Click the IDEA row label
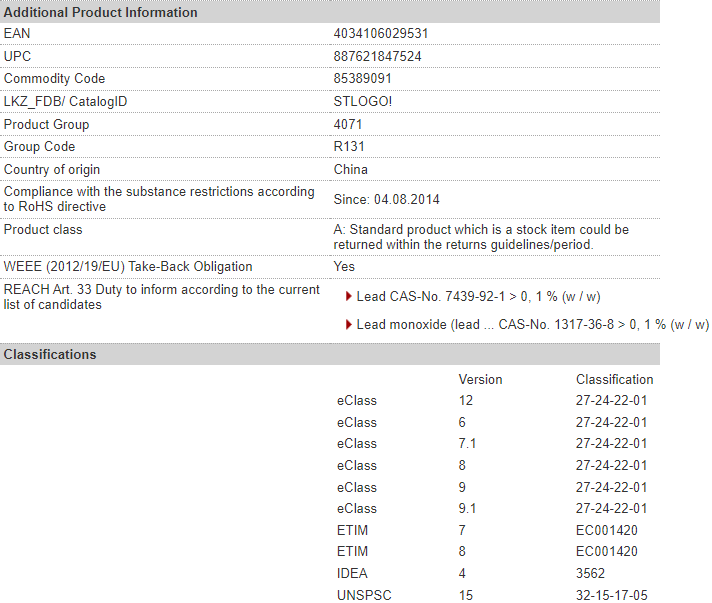 tap(352, 573)
